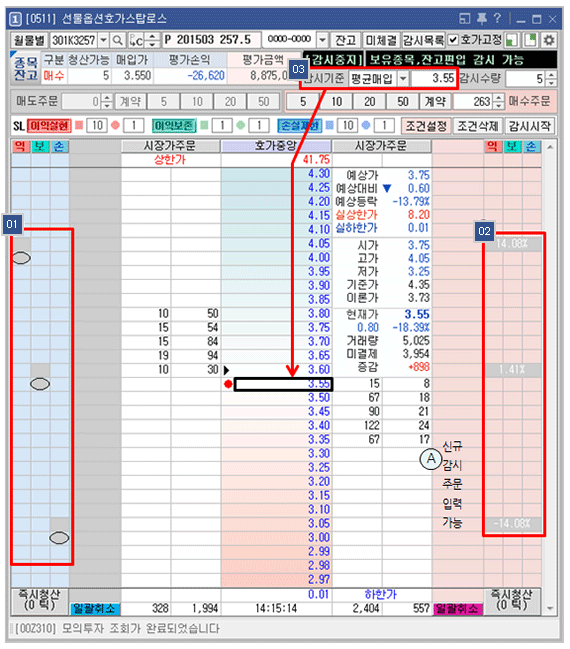This screenshot has width=570, height=649.
Task: Open the 잔고 tab button
Action: (345, 40)
